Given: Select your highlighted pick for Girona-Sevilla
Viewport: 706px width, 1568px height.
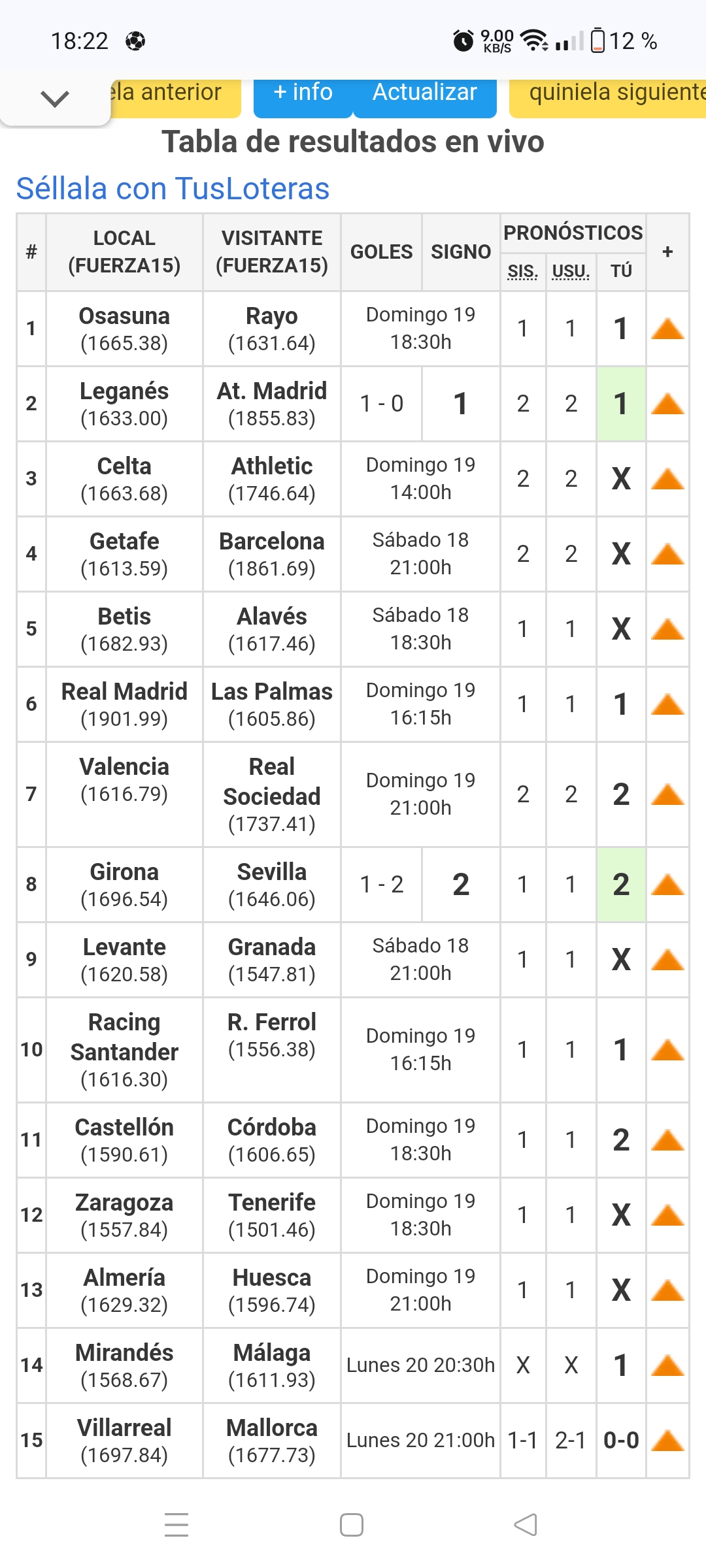Looking at the screenshot, I should click(x=621, y=885).
